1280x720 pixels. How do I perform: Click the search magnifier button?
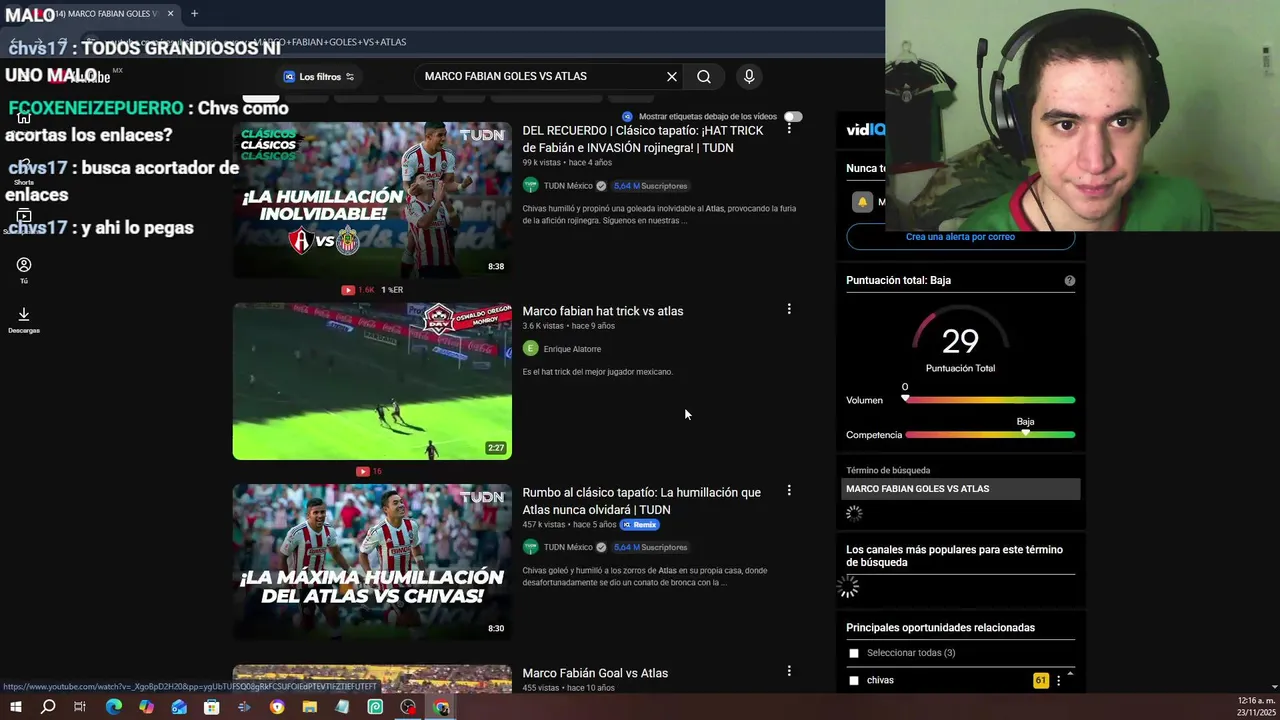click(704, 76)
